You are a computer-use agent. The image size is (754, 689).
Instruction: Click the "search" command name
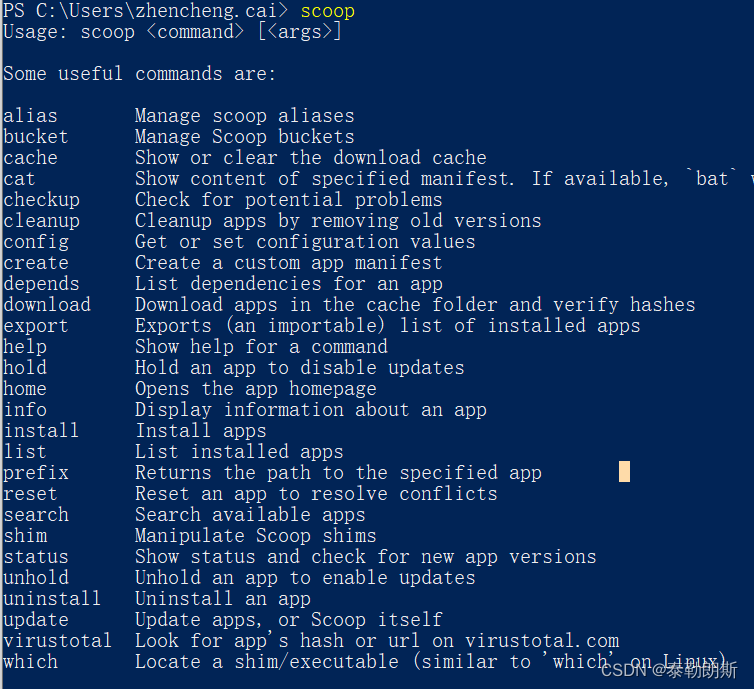click(36, 515)
